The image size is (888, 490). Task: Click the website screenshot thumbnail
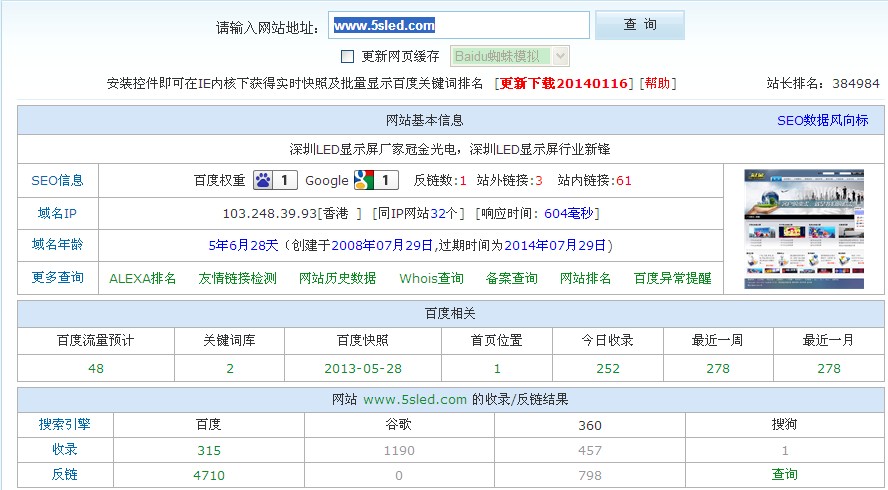tap(804, 229)
